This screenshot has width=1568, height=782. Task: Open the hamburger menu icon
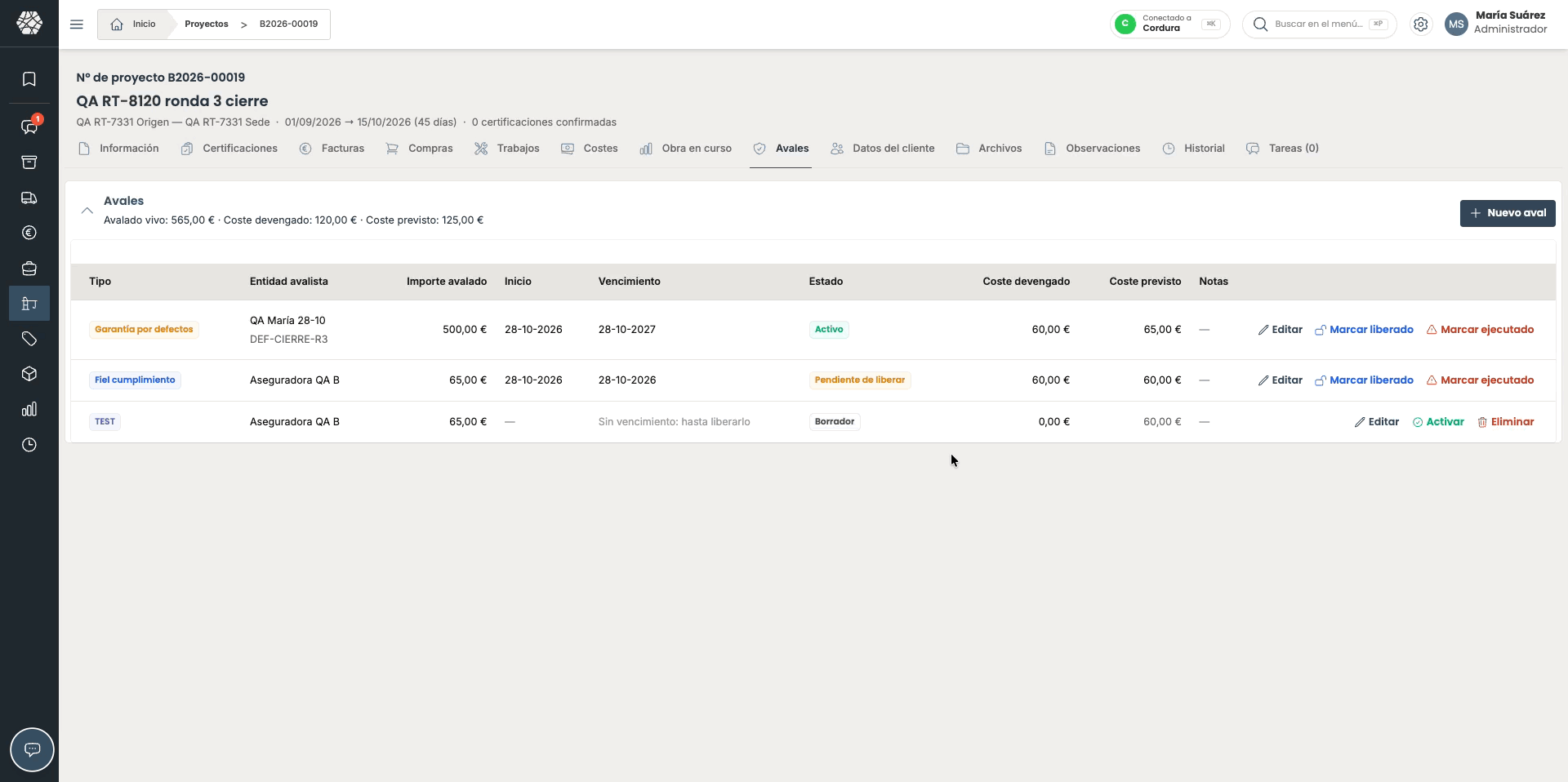[x=77, y=24]
